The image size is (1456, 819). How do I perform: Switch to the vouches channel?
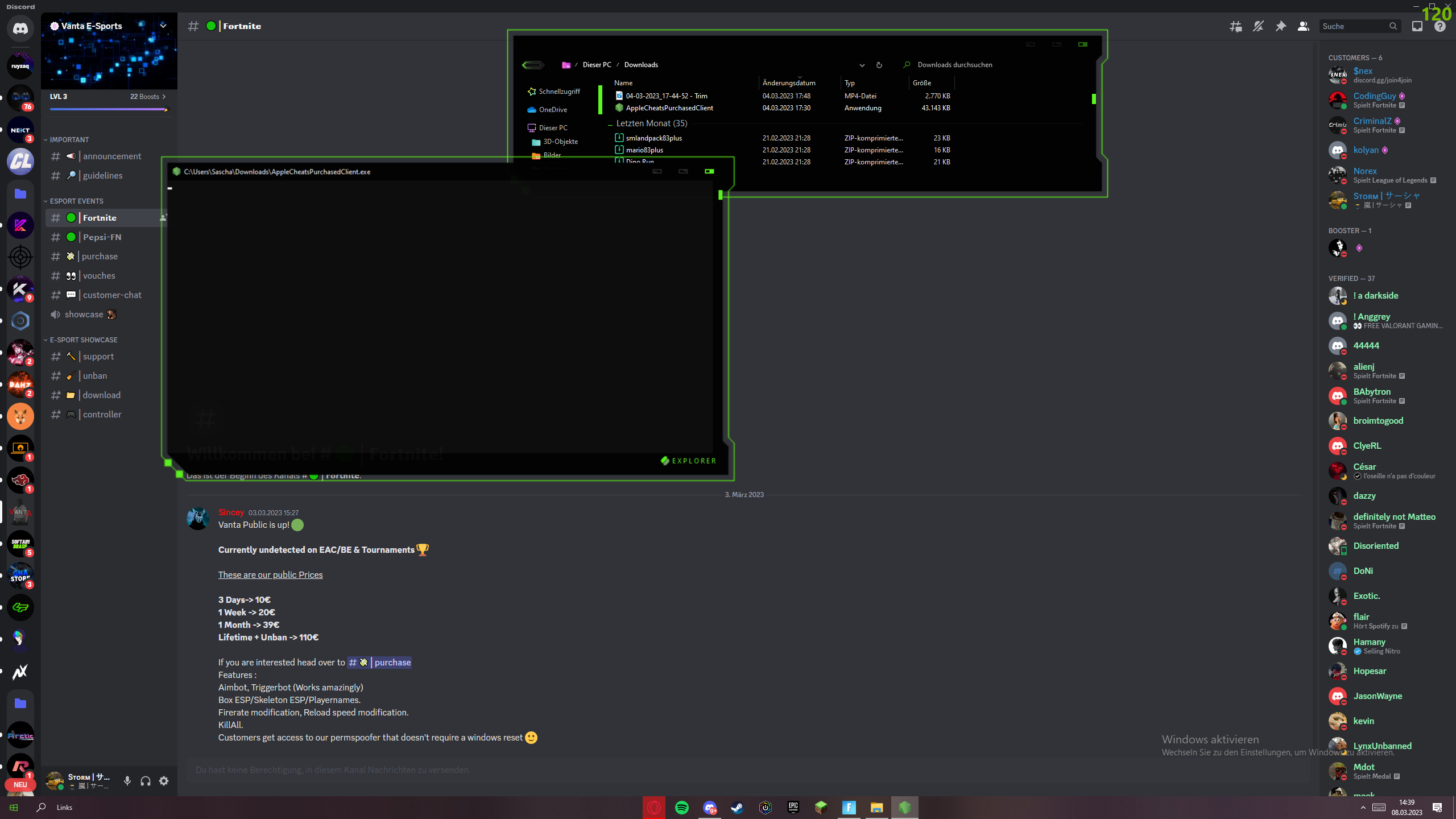click(99, 276)
